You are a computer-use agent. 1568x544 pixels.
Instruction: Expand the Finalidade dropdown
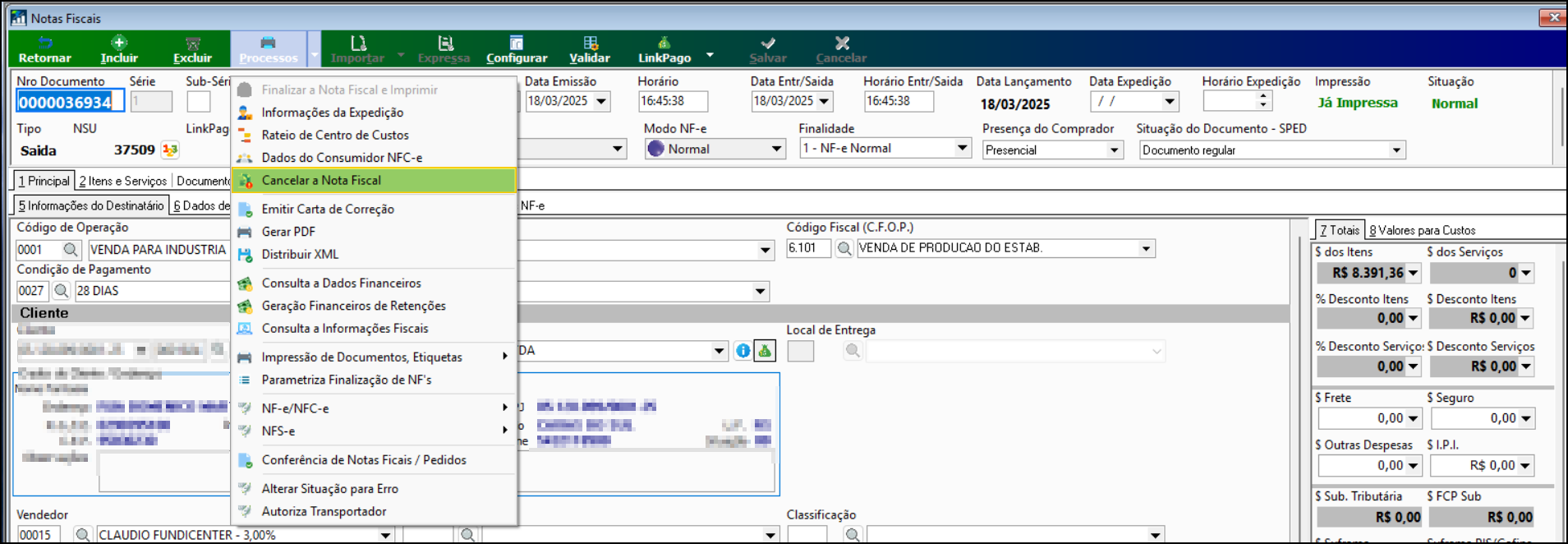962,148
